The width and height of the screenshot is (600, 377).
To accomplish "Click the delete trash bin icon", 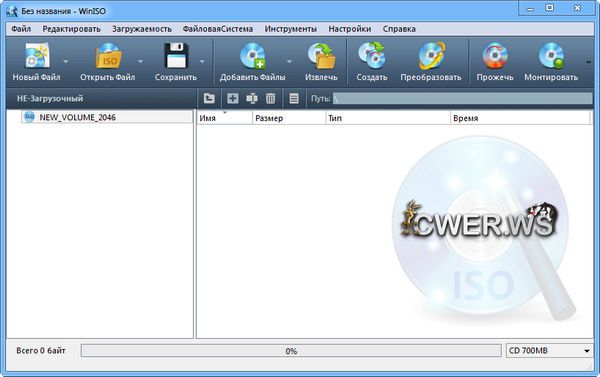I will pyautogui.click(x=271, y=98).
